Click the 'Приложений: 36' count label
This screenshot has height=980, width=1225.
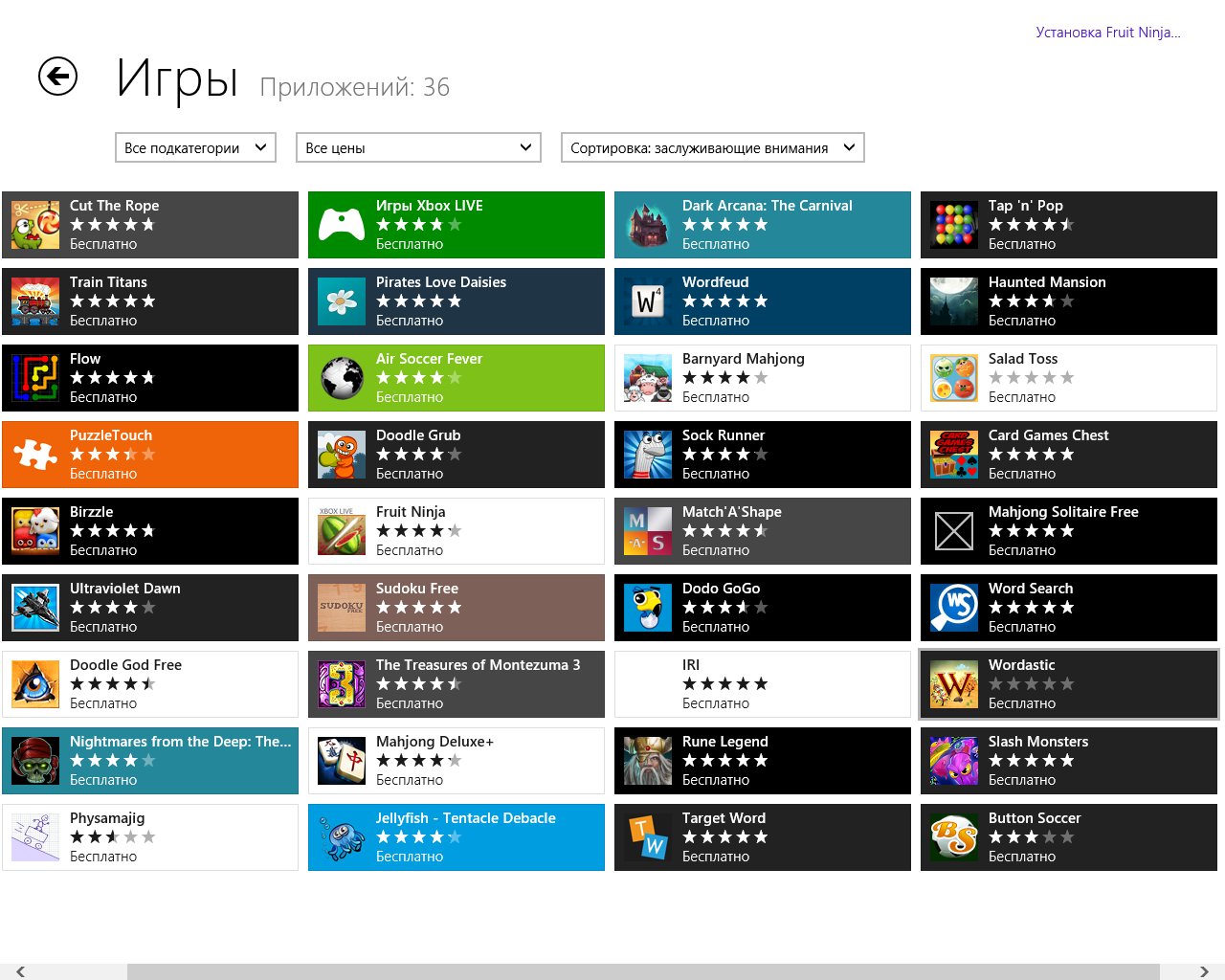(355, 87)
